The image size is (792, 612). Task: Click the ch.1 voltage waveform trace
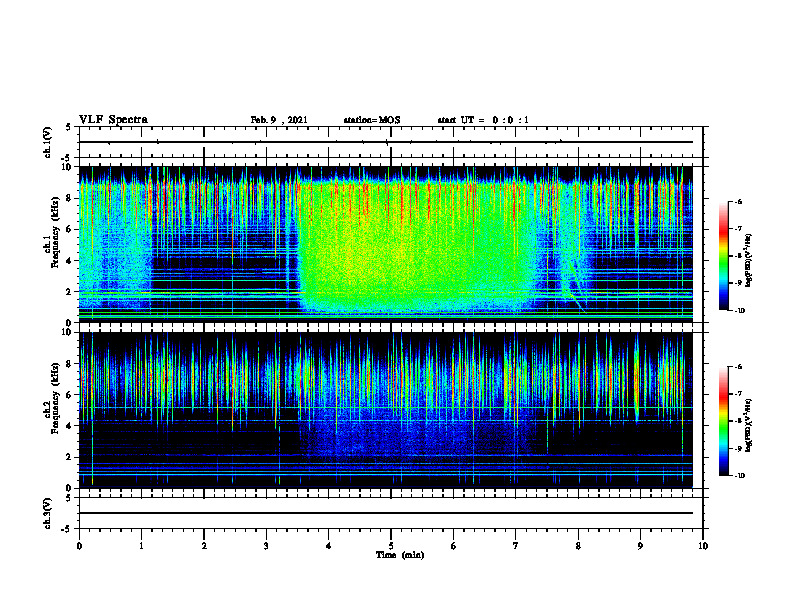pyautogui.click(x=386, y=142)
